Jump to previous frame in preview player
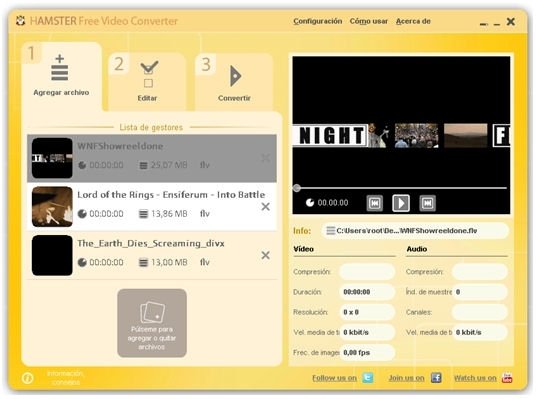The height and width of the screenshot is (399, 536). [375, 203]
